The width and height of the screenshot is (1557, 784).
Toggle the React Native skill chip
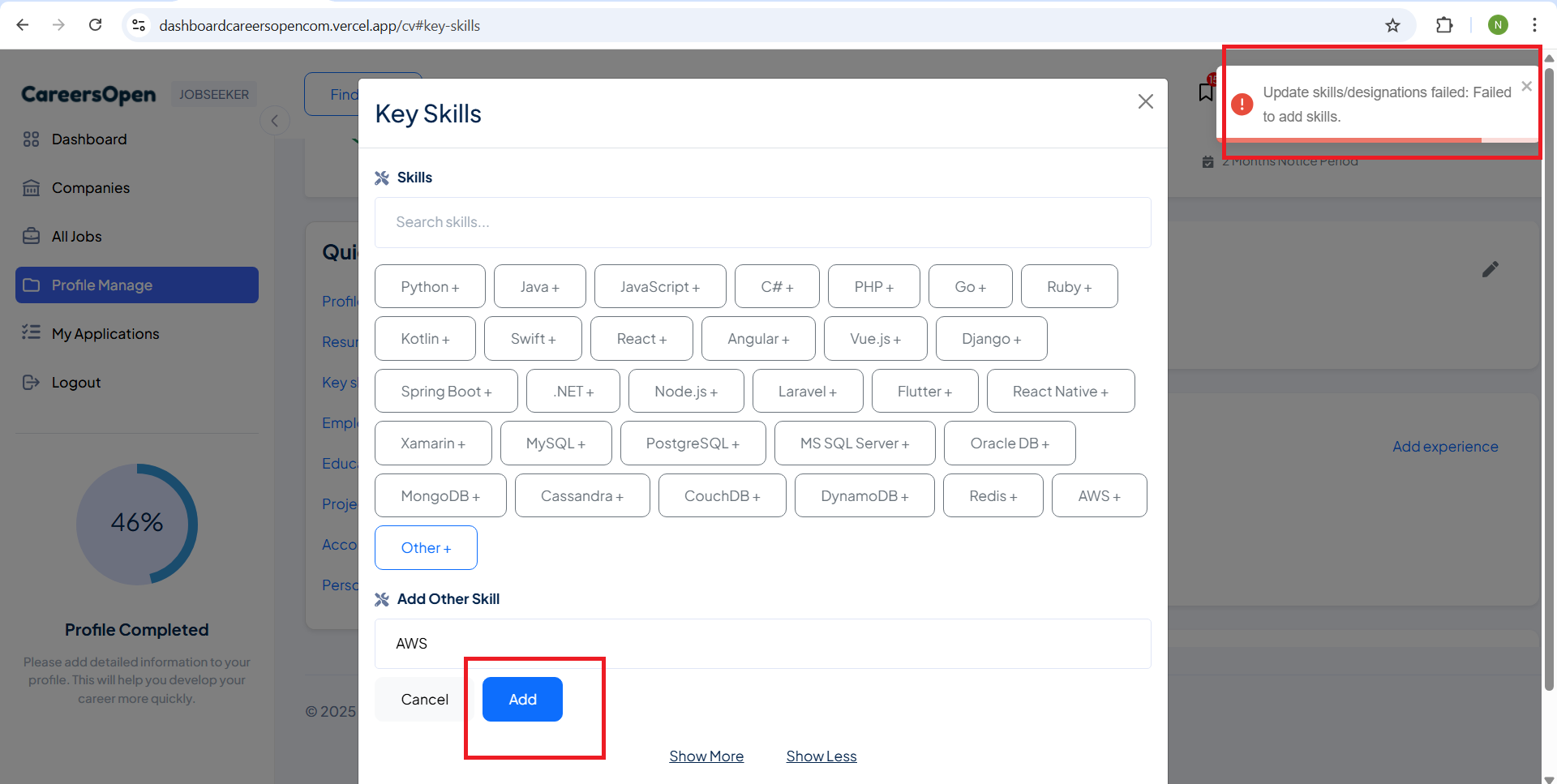point(1060,392)
